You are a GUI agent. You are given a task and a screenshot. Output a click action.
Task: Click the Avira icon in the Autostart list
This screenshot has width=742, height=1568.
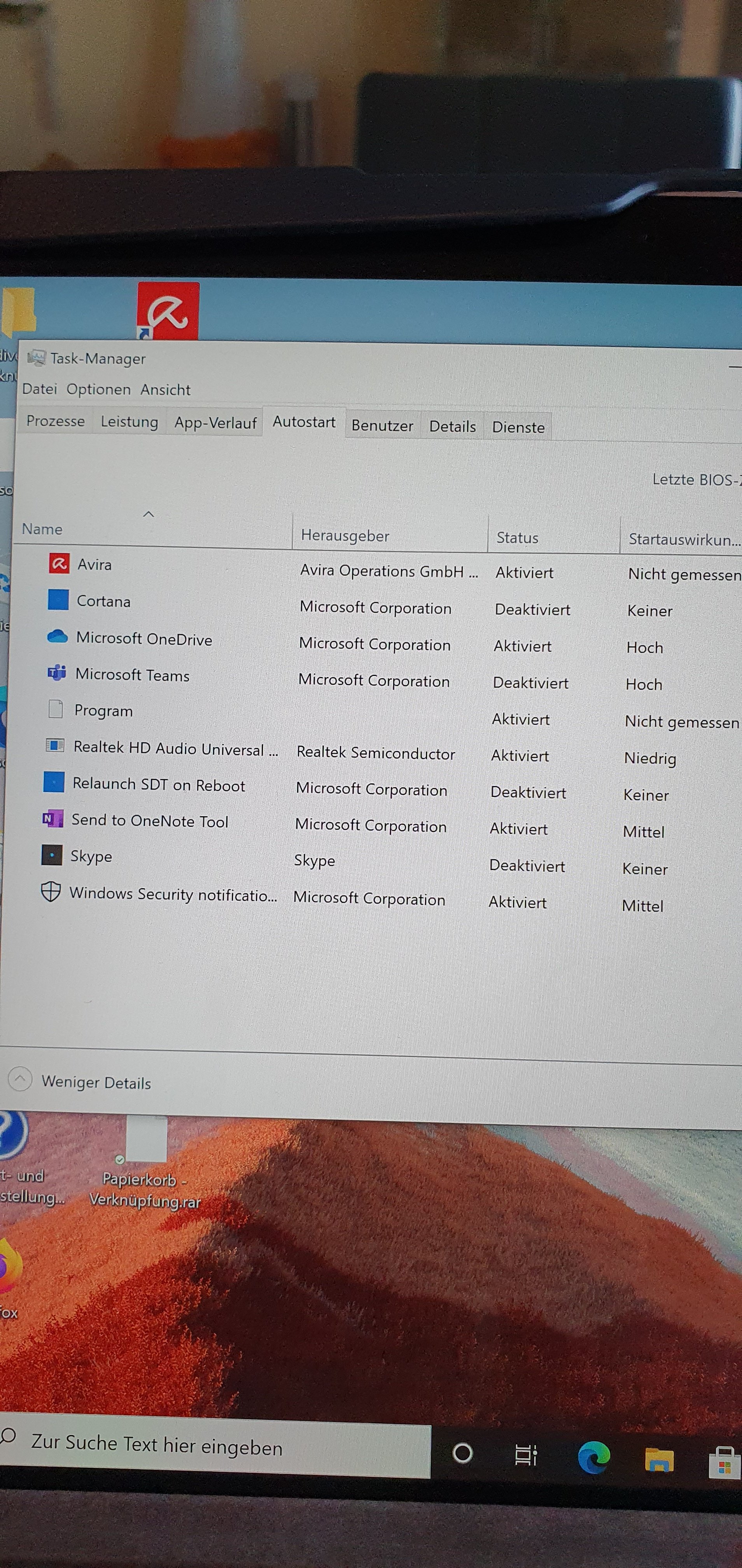pos(59,563)
